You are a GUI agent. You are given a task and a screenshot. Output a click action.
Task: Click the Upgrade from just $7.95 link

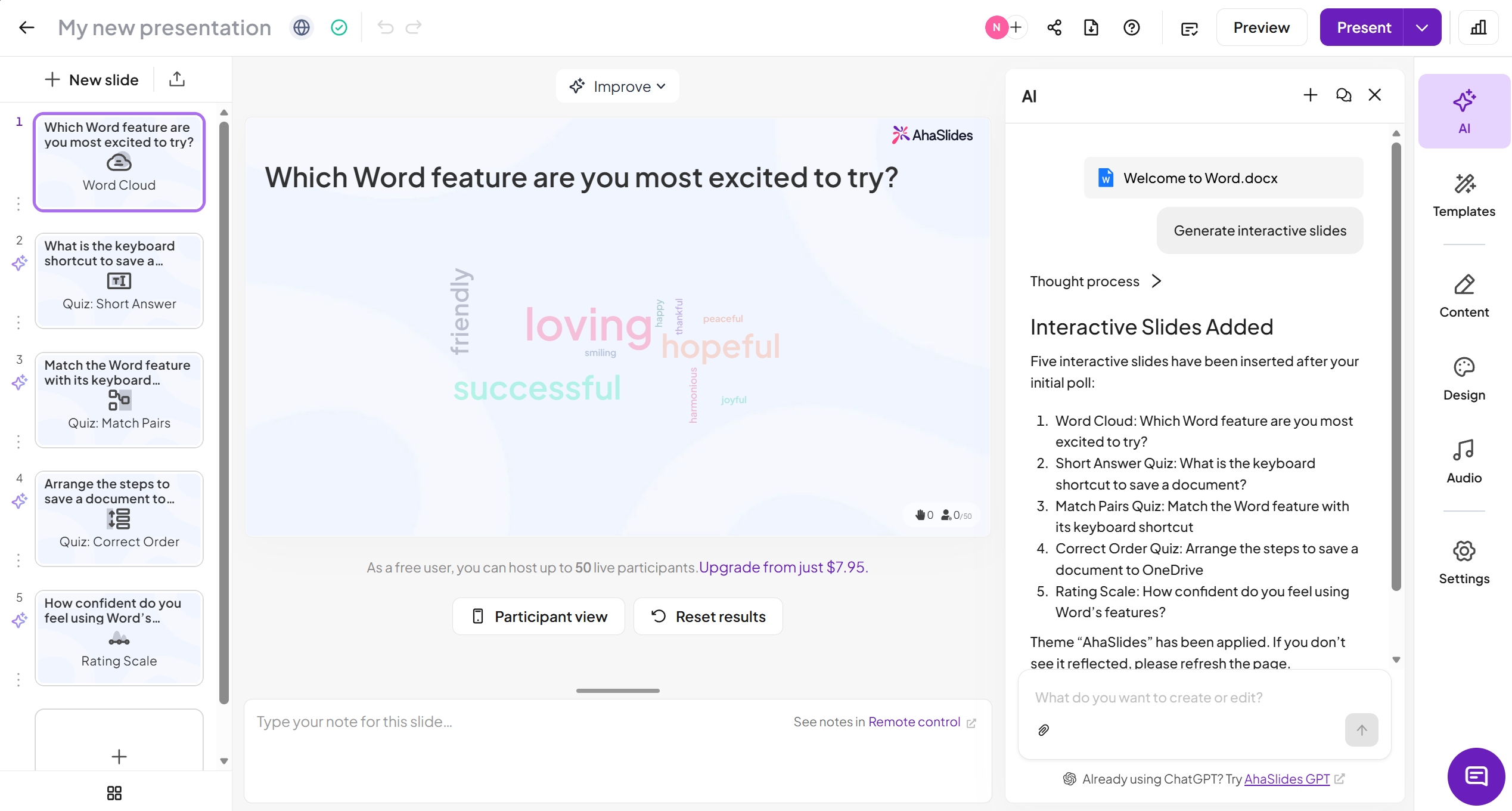tap(783, 567)
